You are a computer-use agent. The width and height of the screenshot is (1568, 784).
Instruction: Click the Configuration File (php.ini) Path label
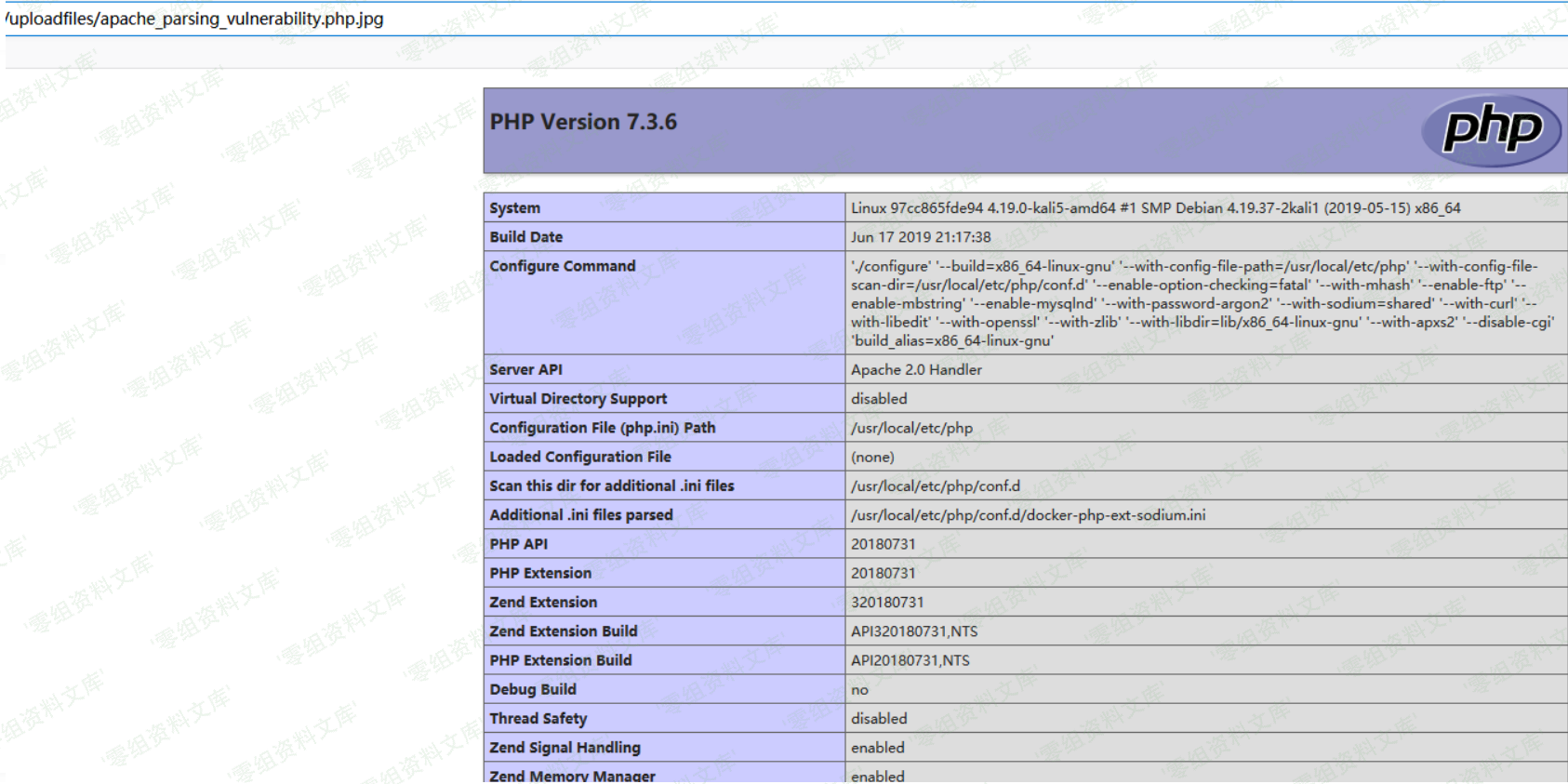603,428
